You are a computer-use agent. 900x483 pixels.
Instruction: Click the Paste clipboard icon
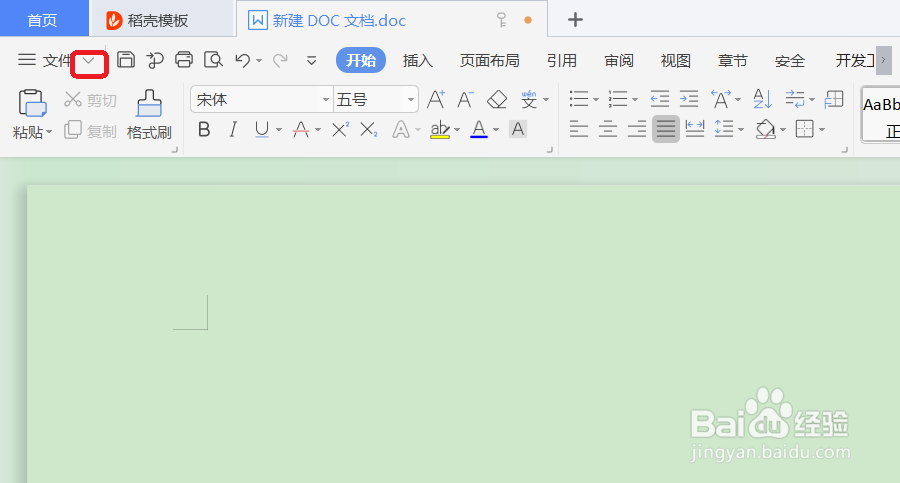click(32, 103)
